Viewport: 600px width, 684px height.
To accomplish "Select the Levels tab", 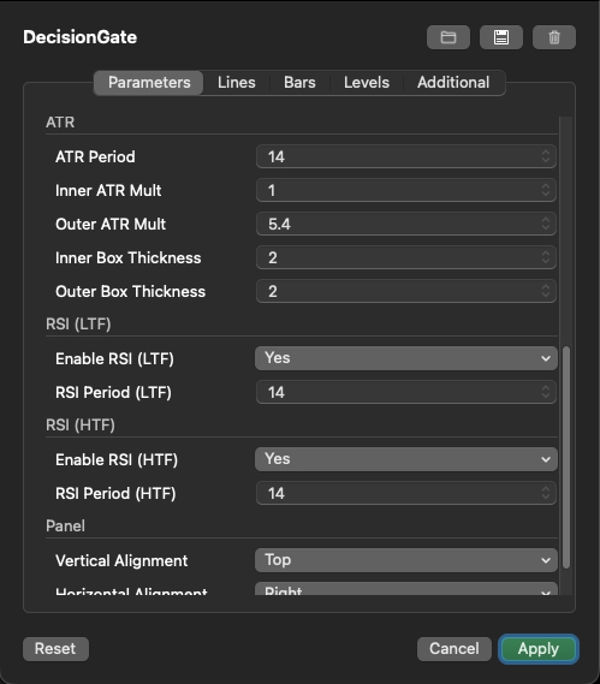I will point(366,83).
